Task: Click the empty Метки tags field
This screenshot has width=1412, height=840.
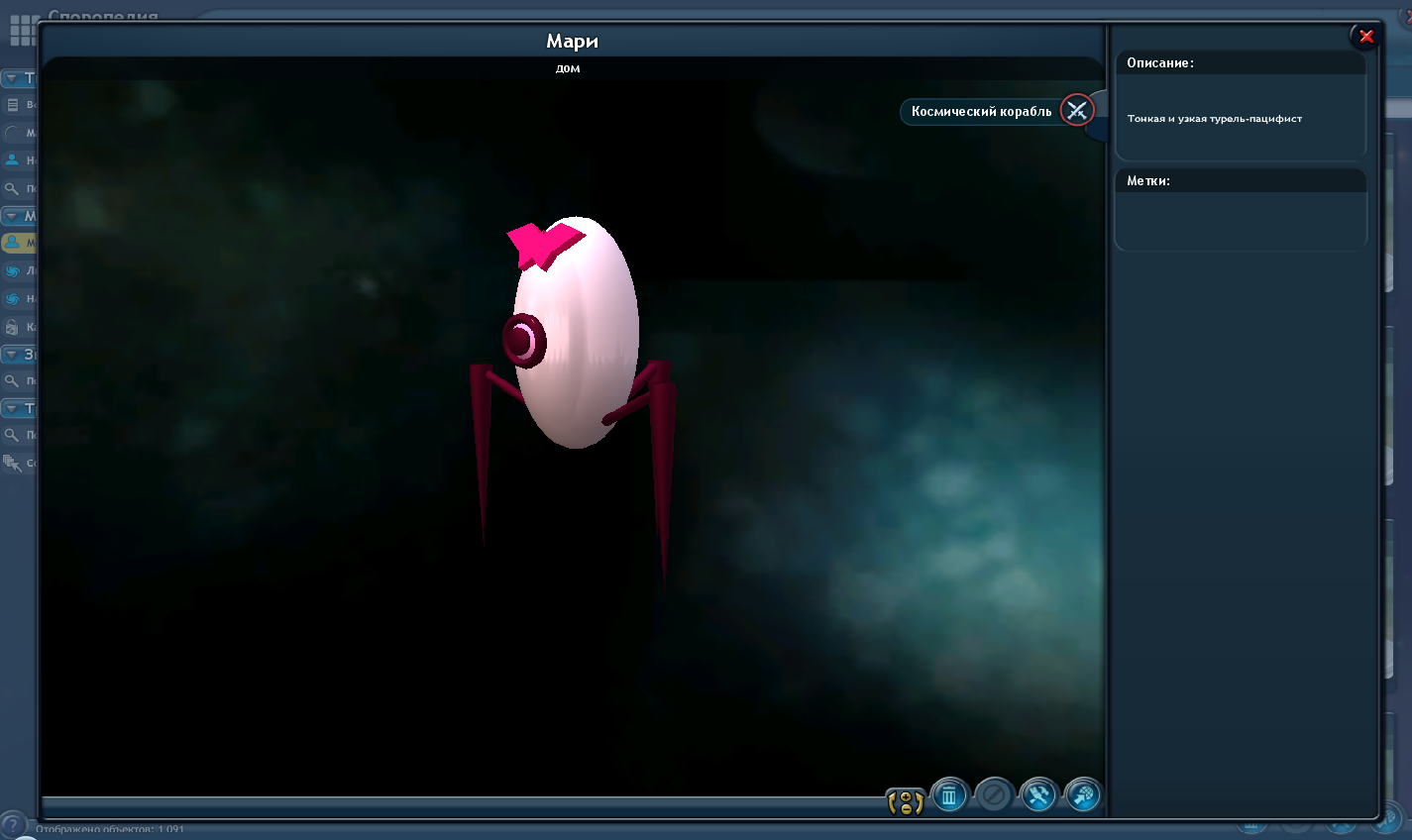Action: tap(1241, 220)
